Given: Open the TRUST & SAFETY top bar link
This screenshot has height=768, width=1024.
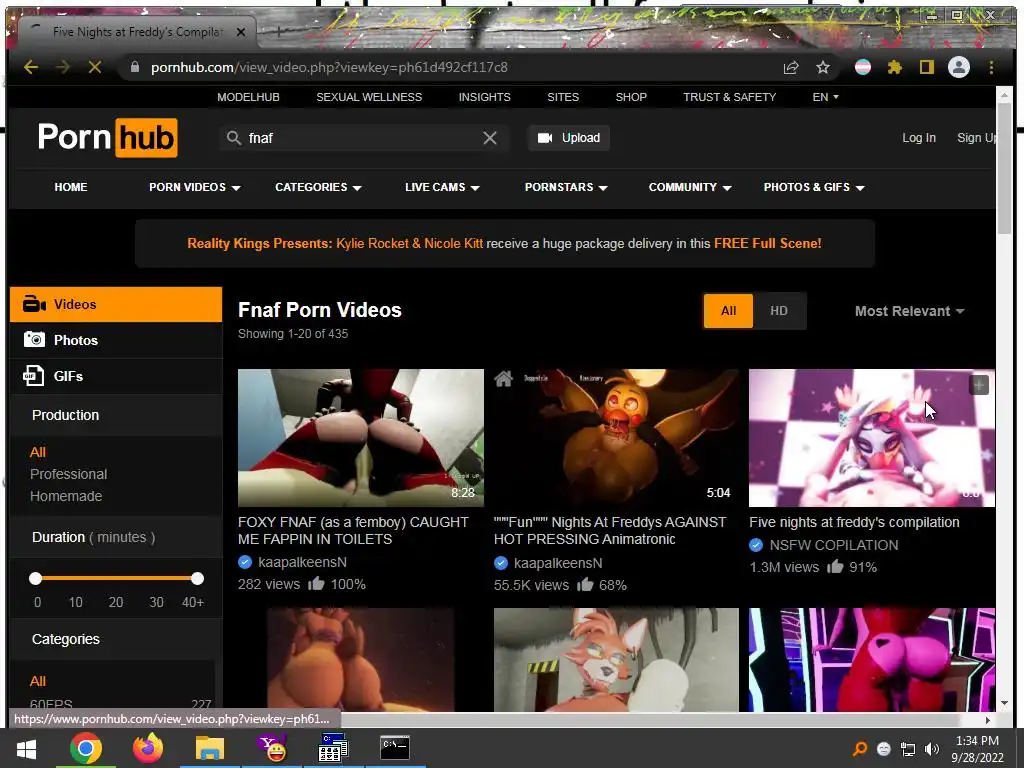Looking at the screenshot, I should pyautogui.click(x=729, y=97).
